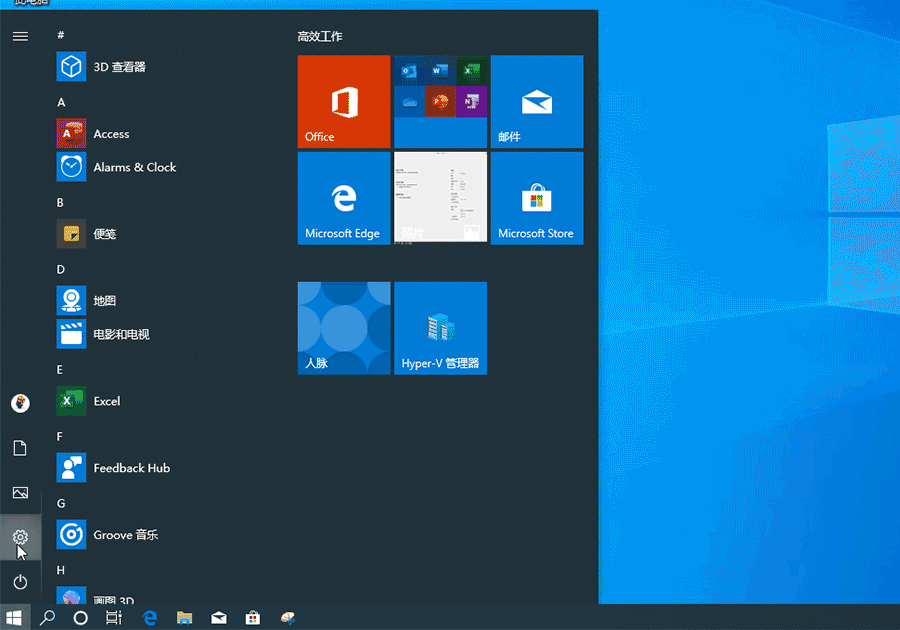Screen dimensions: 900x630
Task: Open Documents from the Start sidebar
Action: [20, 448]
